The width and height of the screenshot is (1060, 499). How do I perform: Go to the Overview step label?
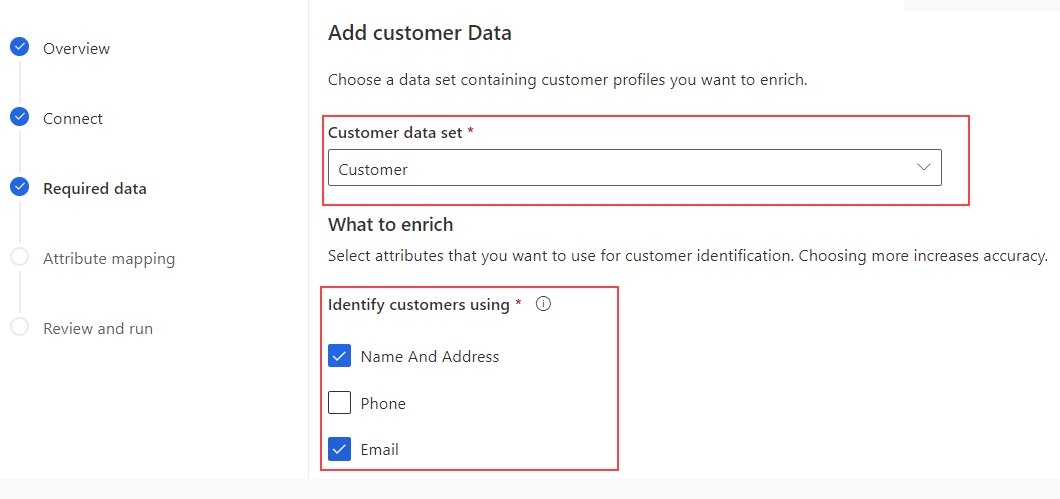pyautogui.click(x=76, y=48)
